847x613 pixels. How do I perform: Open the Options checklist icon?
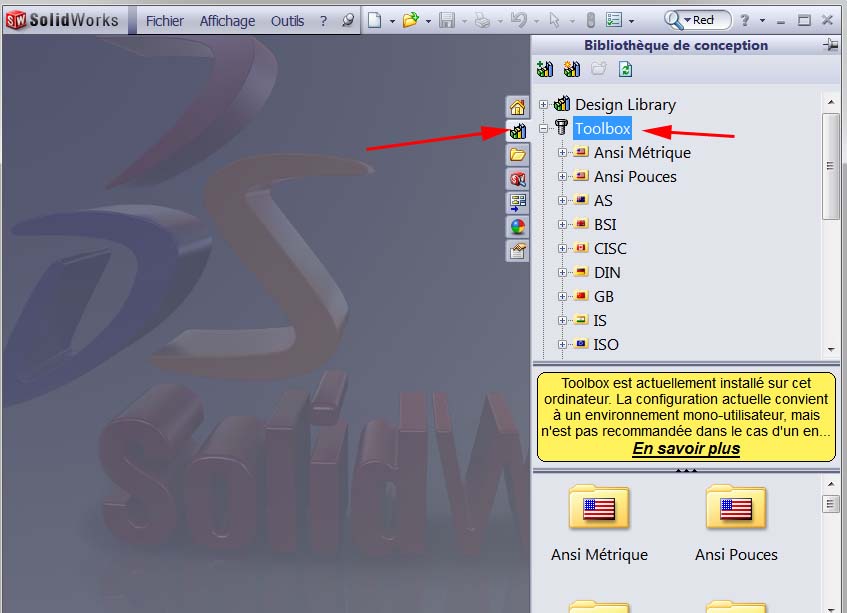click(x=614, y=21)
